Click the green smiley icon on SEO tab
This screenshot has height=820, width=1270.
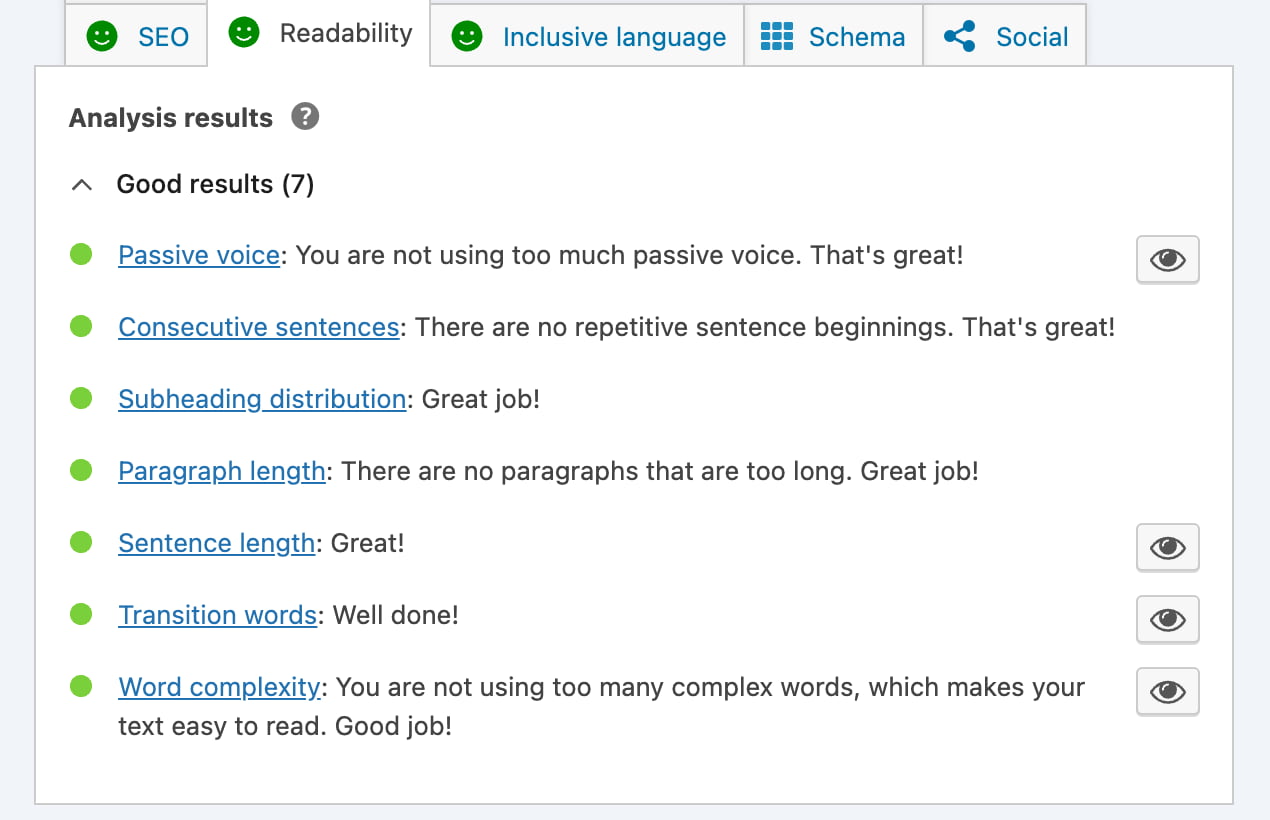pos(101,37)
